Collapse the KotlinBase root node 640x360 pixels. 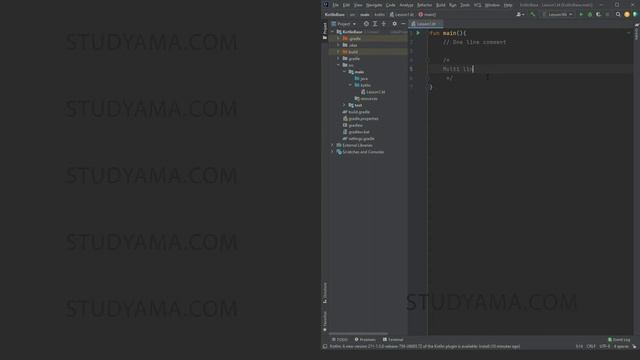[x=333, y=32]
